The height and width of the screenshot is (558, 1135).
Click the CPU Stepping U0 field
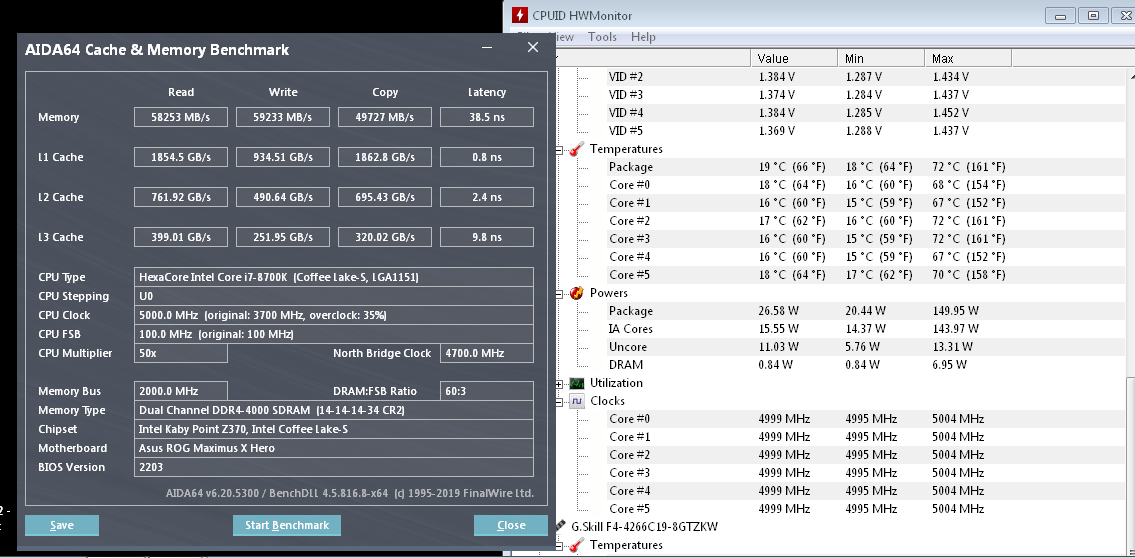(x=334, y=296)
